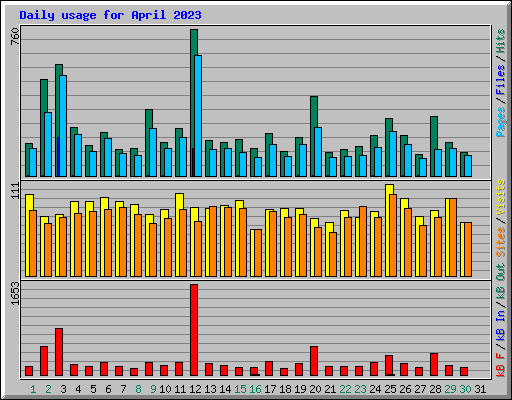Click day 31 on the date axis
Screen dimensions: 512x400
tap(480, 389)
